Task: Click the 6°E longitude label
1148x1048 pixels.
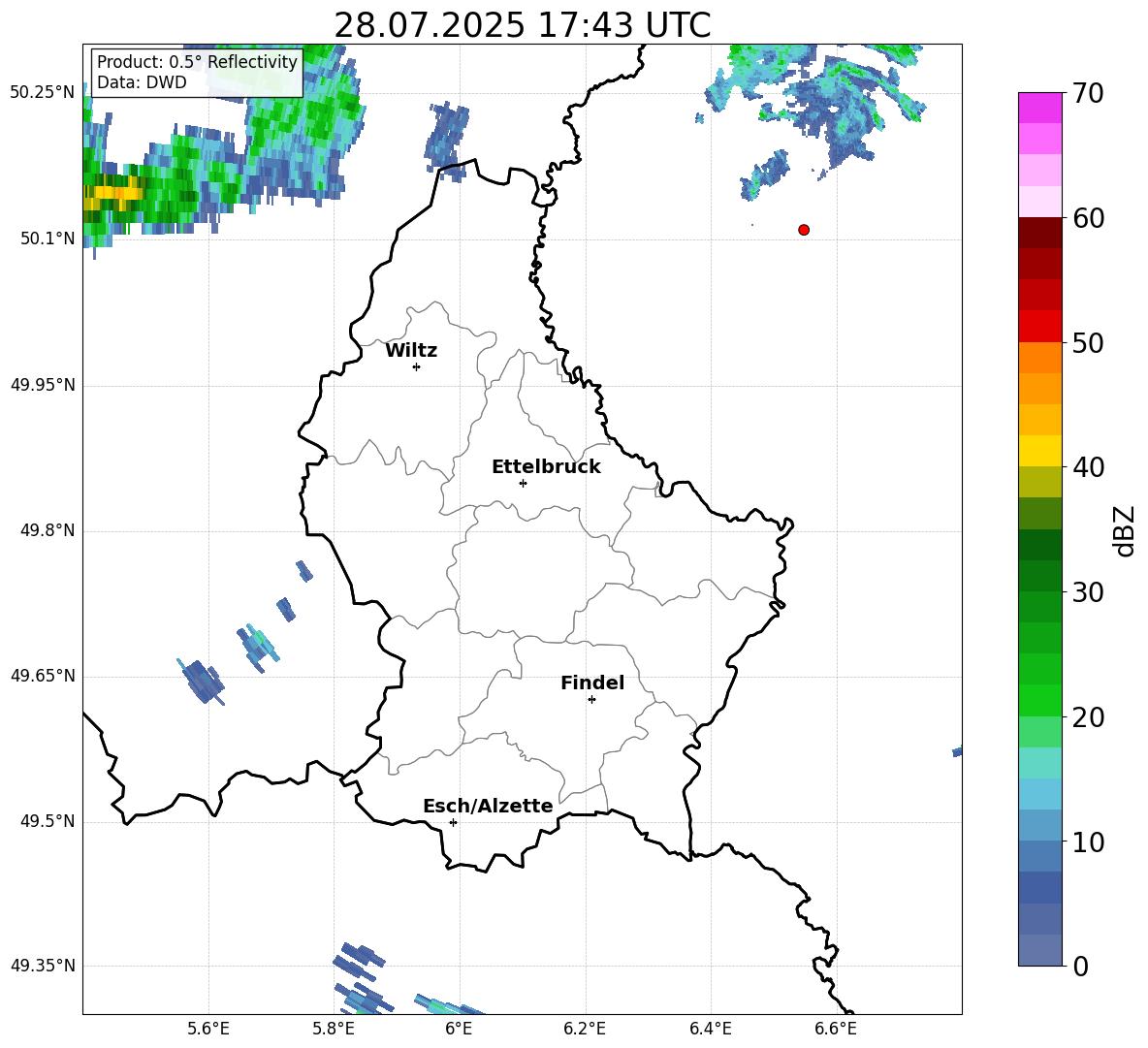Action: (x=459, y=1029)
